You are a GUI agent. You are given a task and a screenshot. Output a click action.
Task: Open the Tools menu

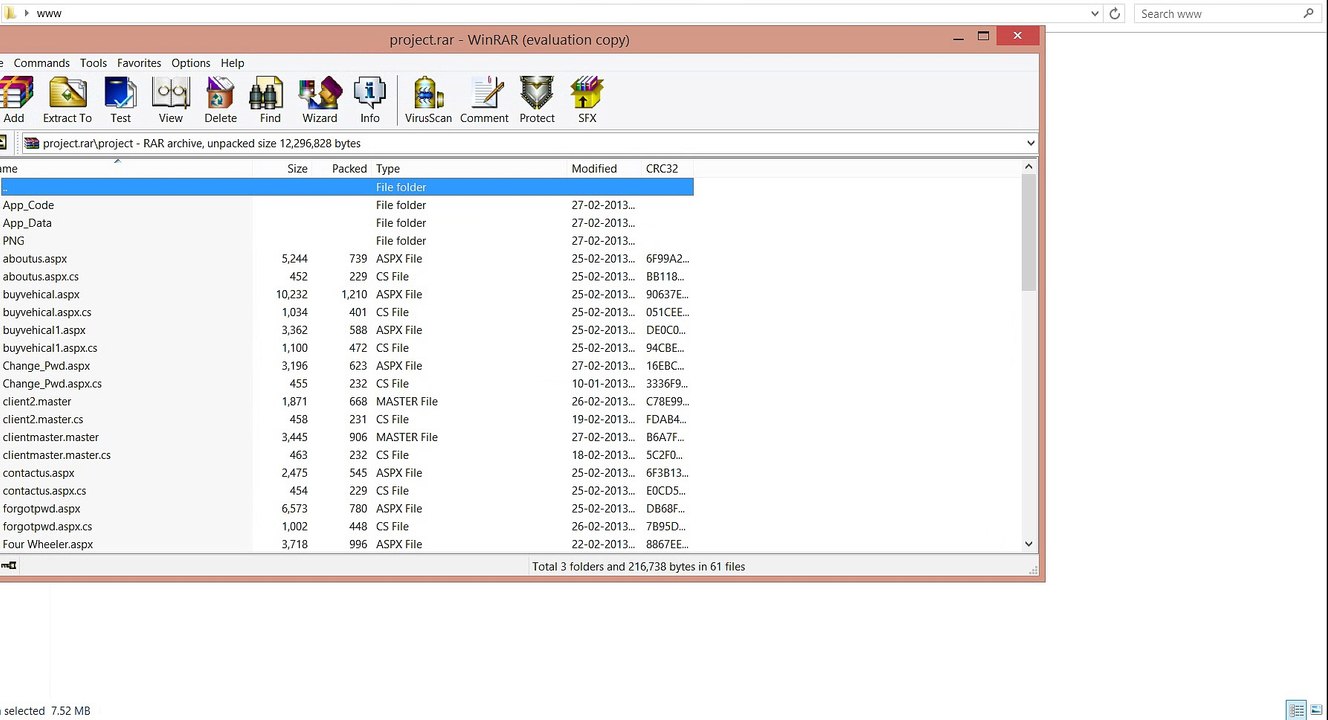93,63
